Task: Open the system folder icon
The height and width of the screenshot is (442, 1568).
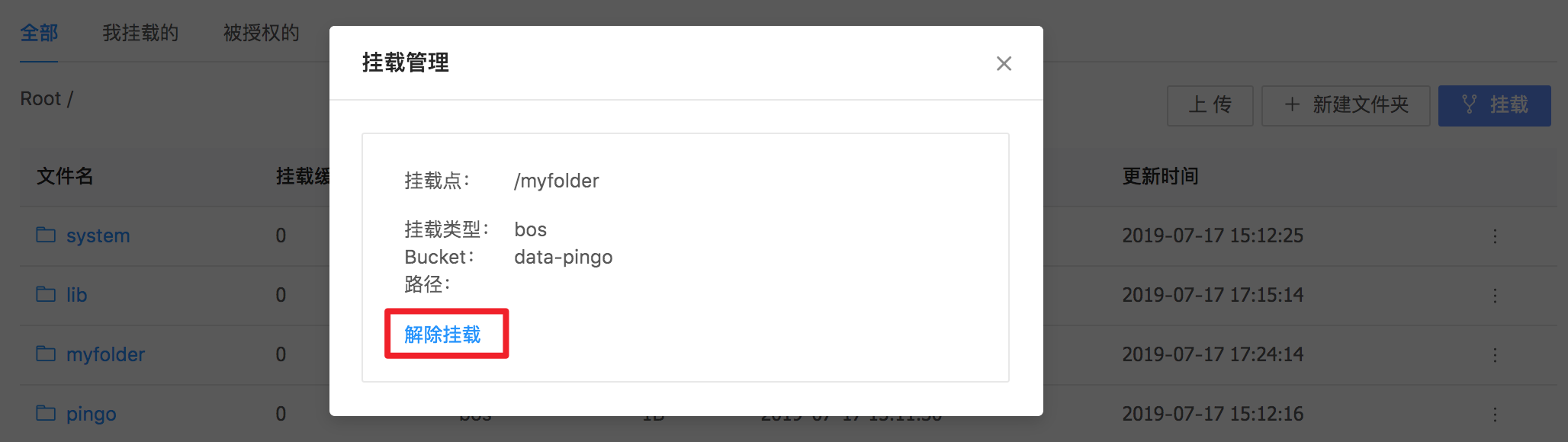Action: [x=46, y=235]
